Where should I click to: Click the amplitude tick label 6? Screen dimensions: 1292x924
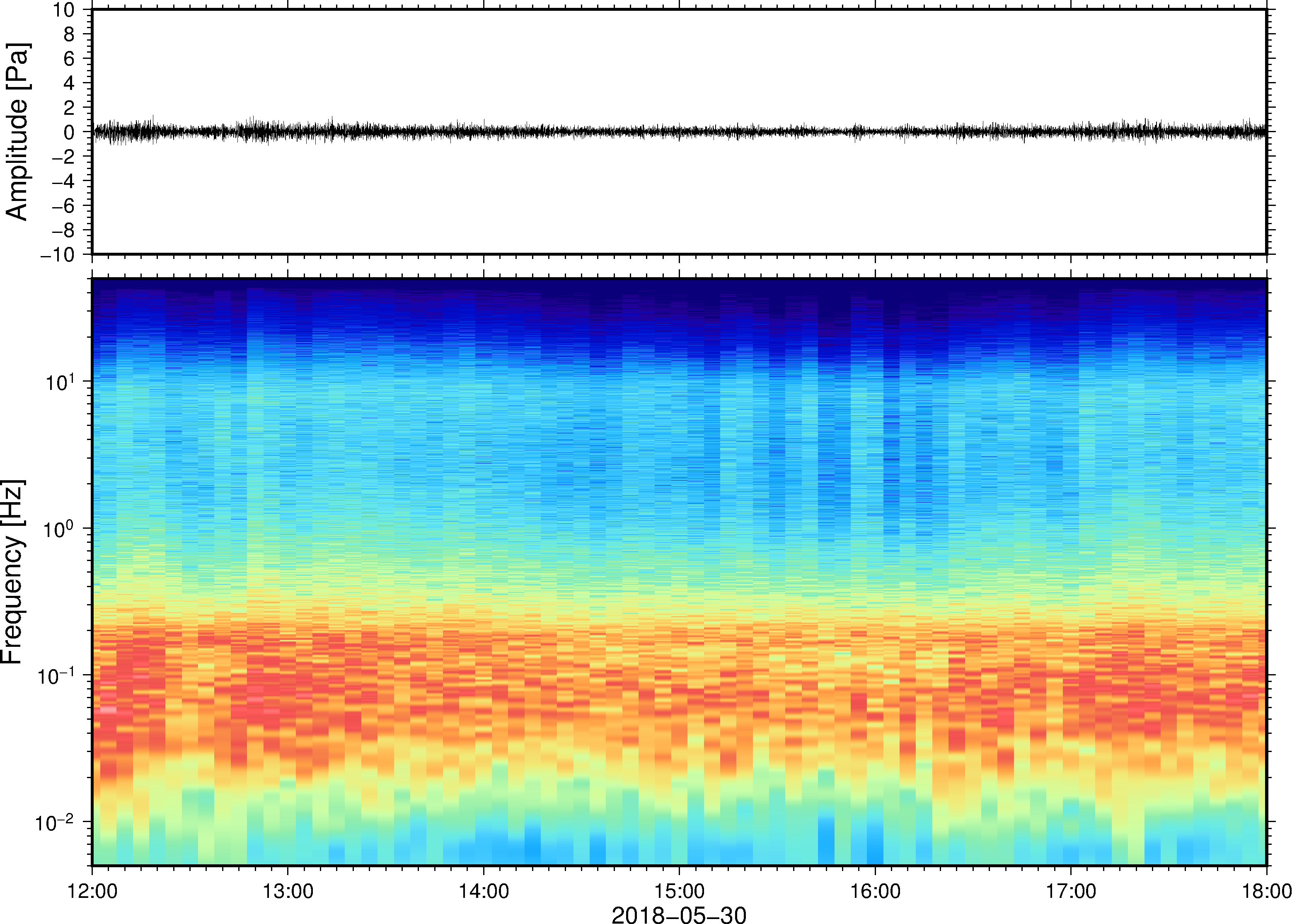[70, 58]
